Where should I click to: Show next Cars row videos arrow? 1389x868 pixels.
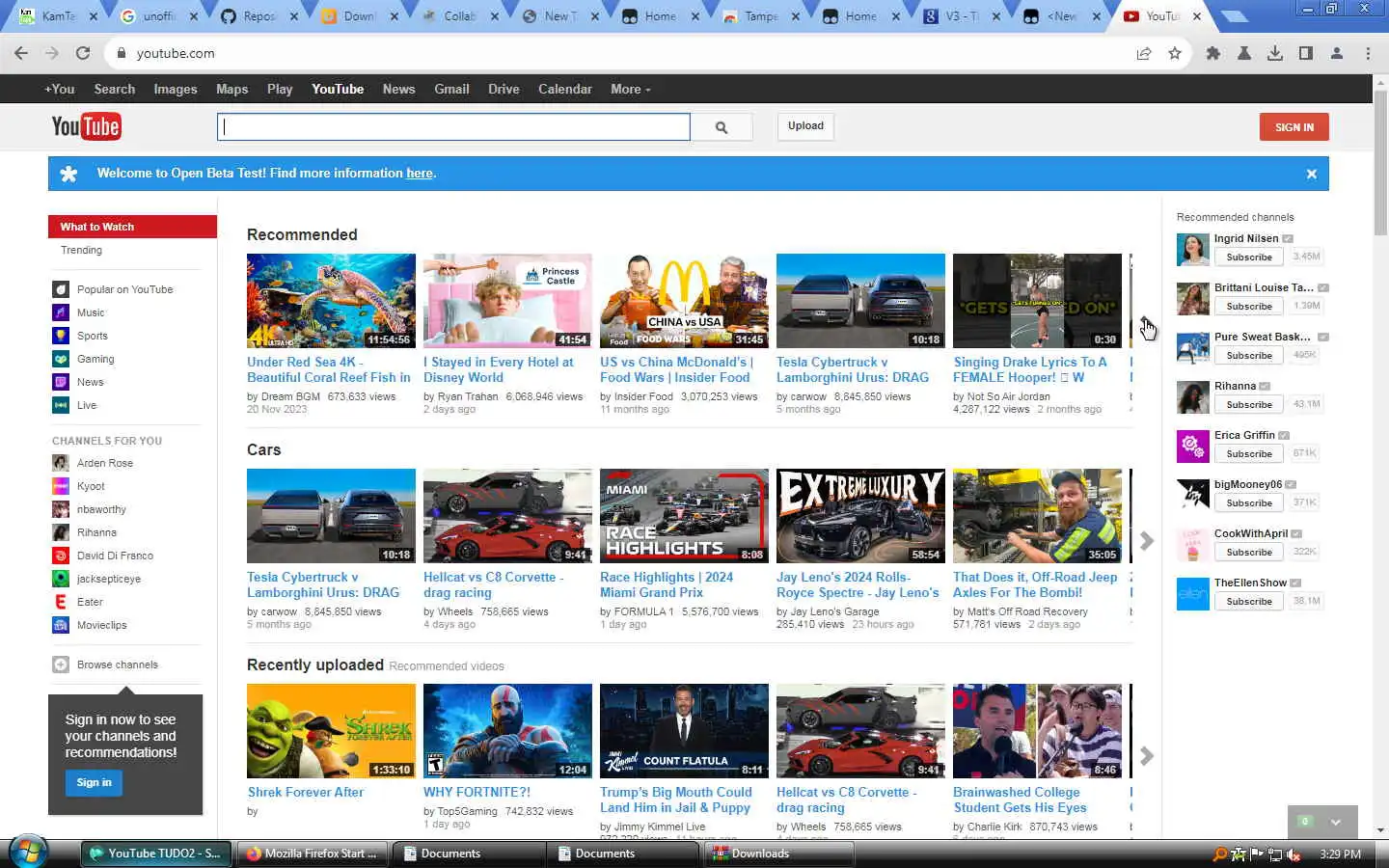(1147, 541)
